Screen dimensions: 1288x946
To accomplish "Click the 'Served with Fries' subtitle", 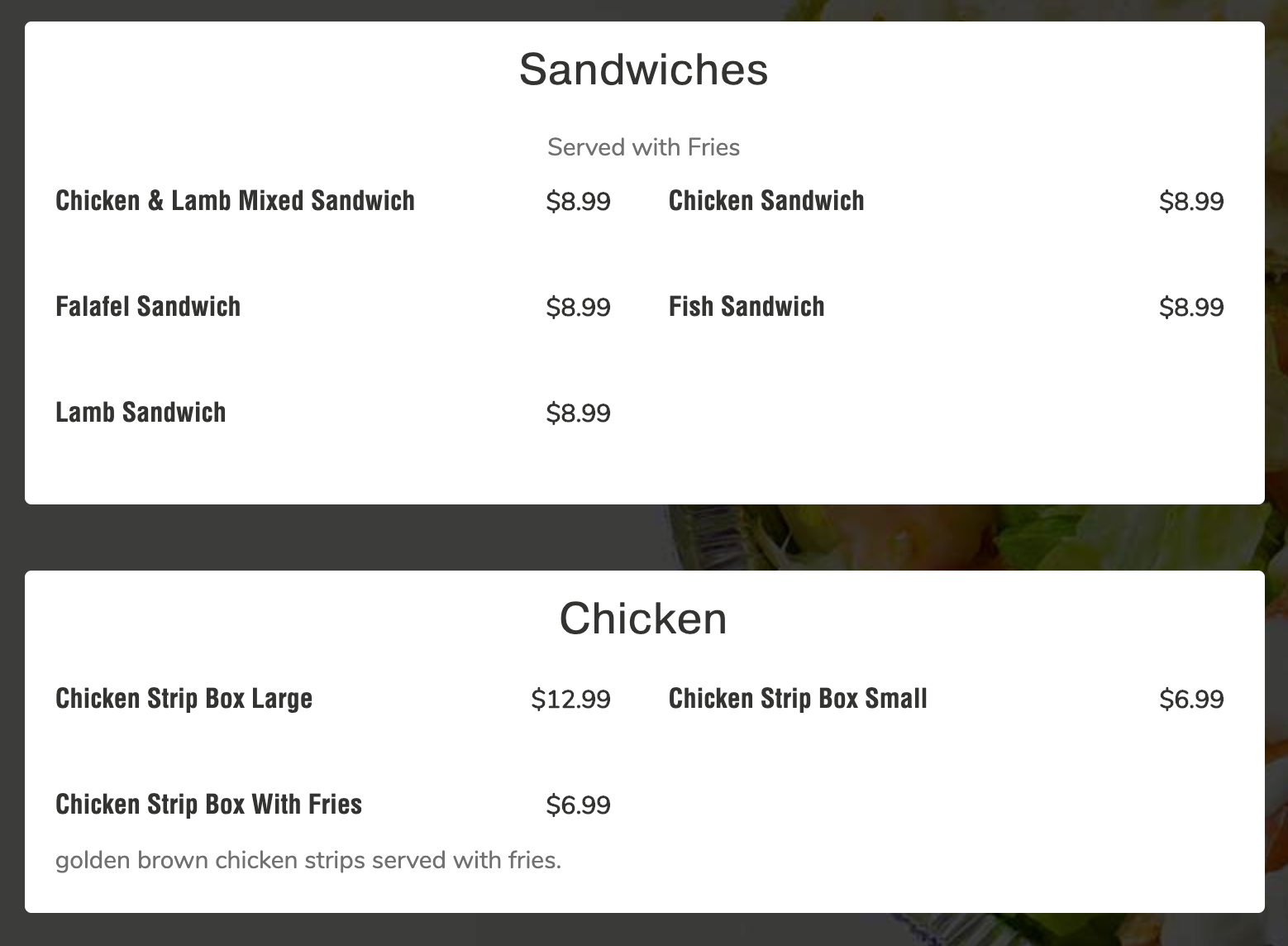I will (643, 147).
